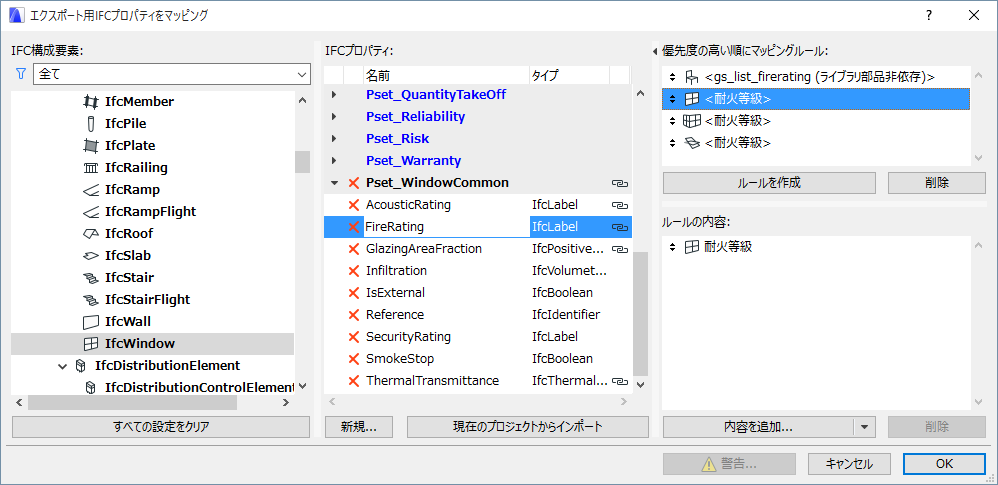Select the IfcRailing element icon
The image size is (998, 485).
[x=91, y=167]
